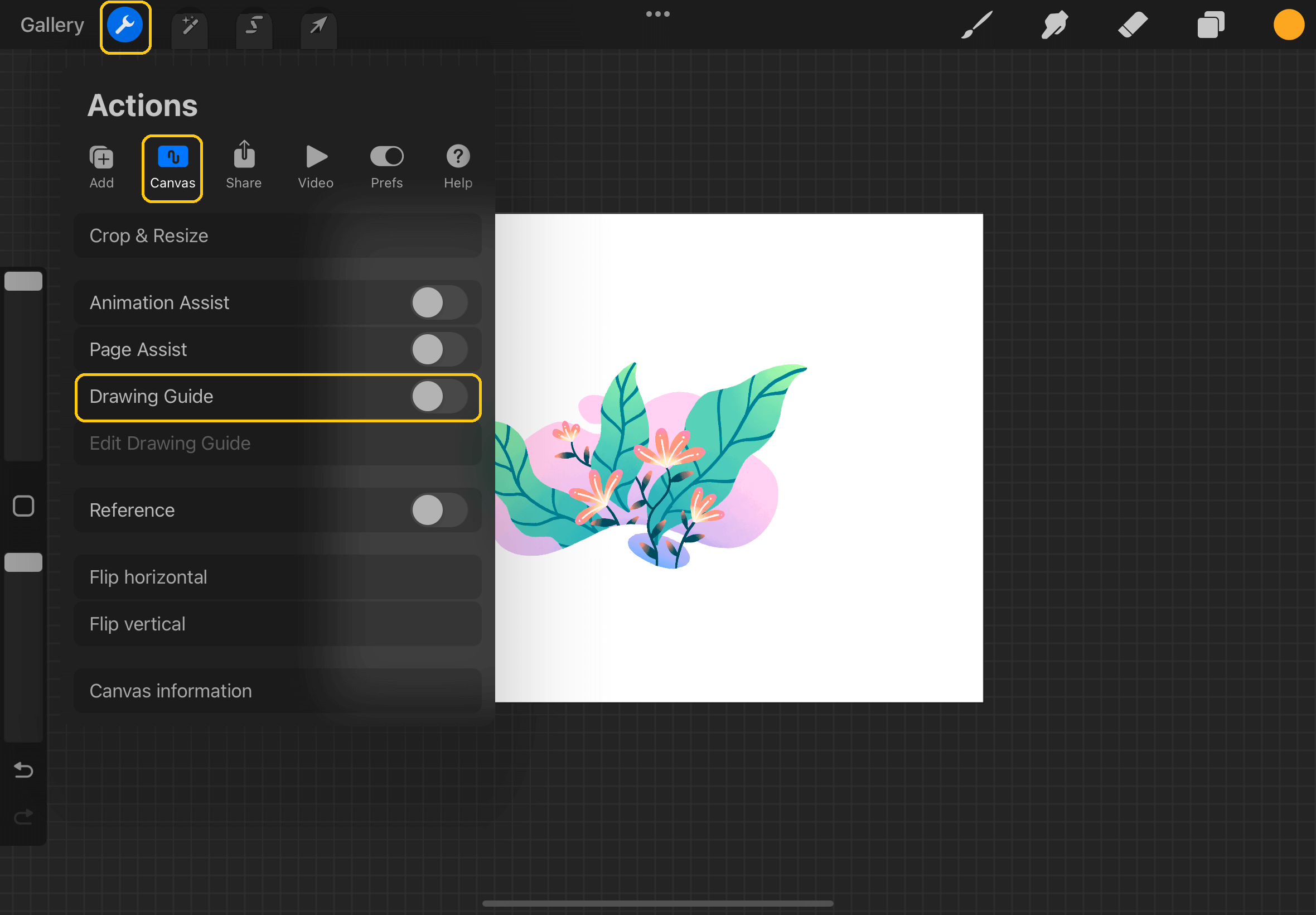Tap Crop & Resize option
1316x915 pixels.
point(277,235)
